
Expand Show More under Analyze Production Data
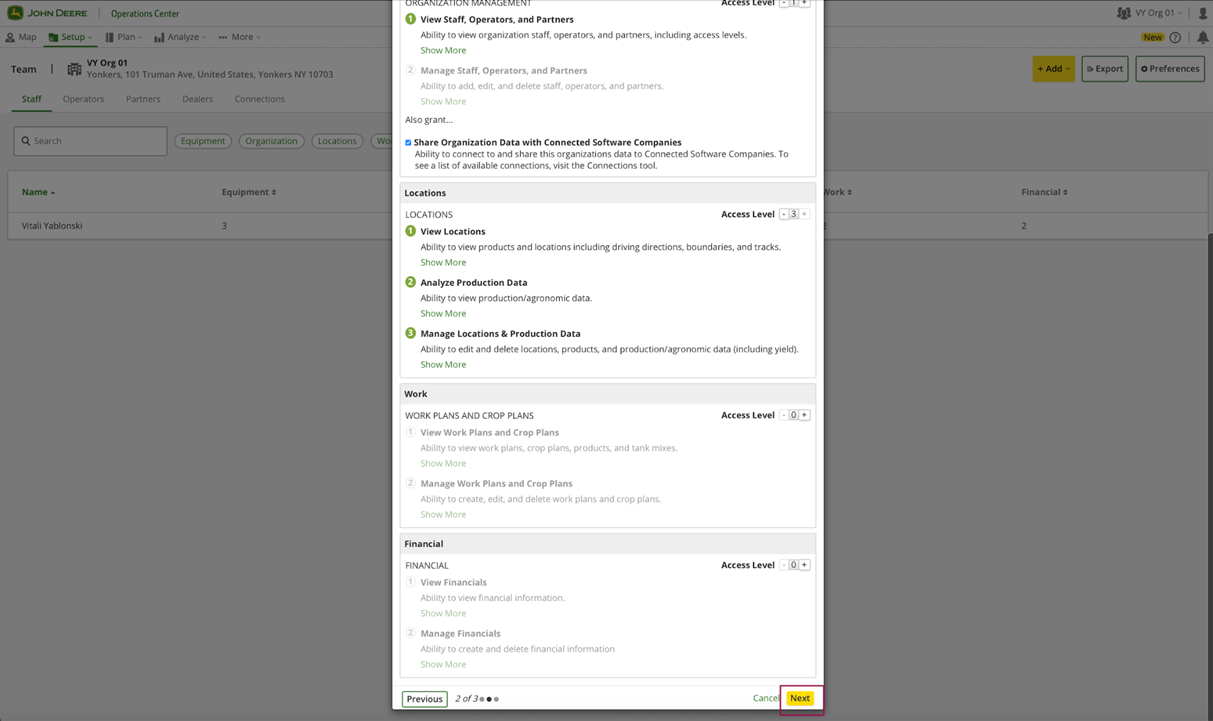coord(443,313)
